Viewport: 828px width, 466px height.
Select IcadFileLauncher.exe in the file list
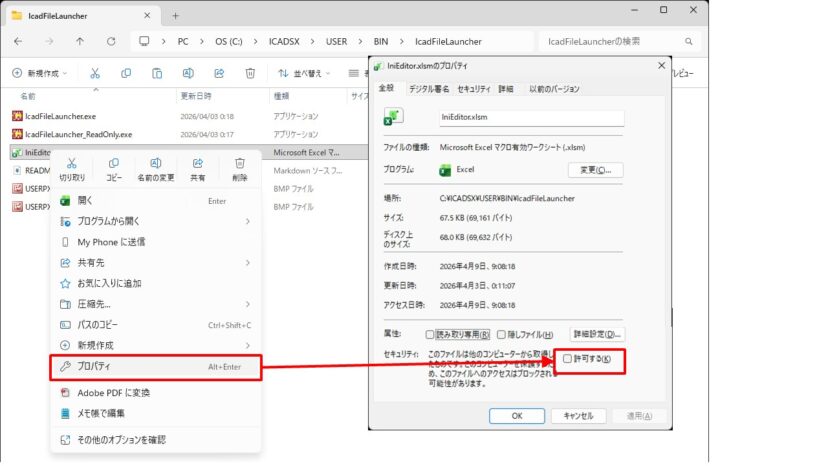60,115
